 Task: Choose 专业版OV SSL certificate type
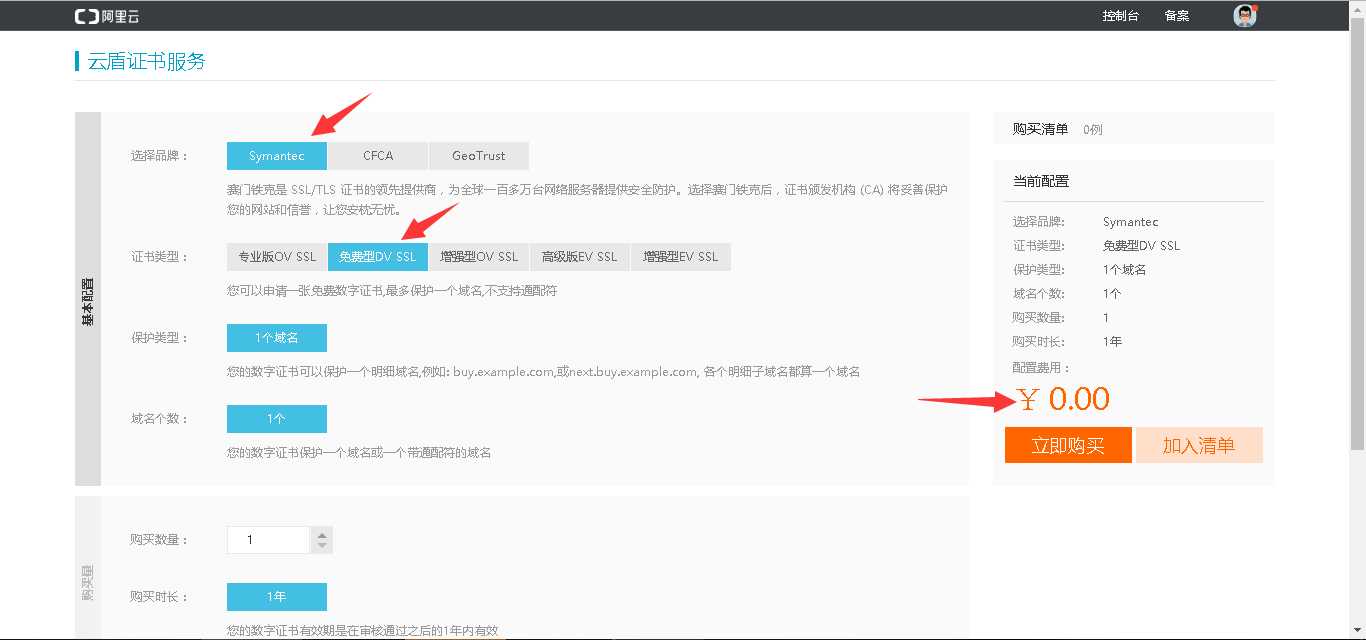click(277, 257)
